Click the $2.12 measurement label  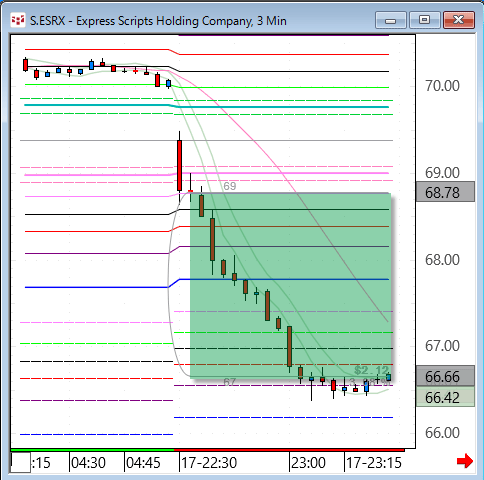coord(372,370)
